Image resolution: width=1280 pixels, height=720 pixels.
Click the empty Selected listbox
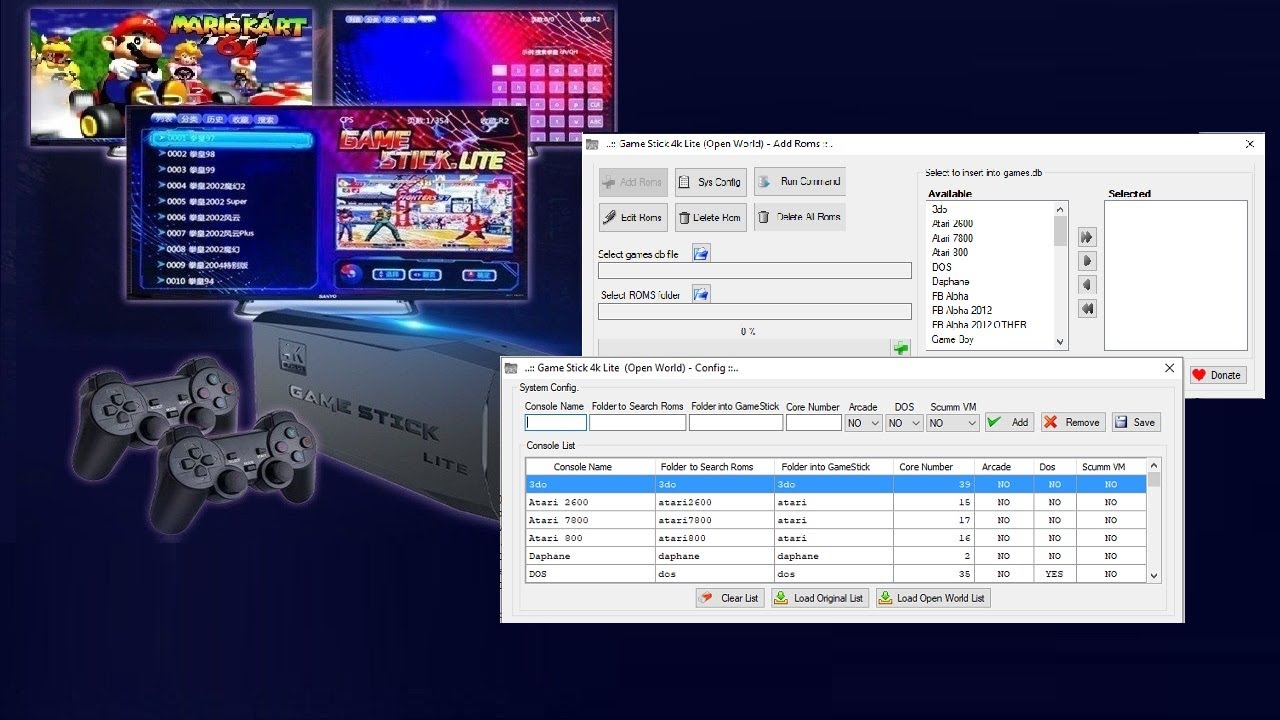click(1176, 275)
